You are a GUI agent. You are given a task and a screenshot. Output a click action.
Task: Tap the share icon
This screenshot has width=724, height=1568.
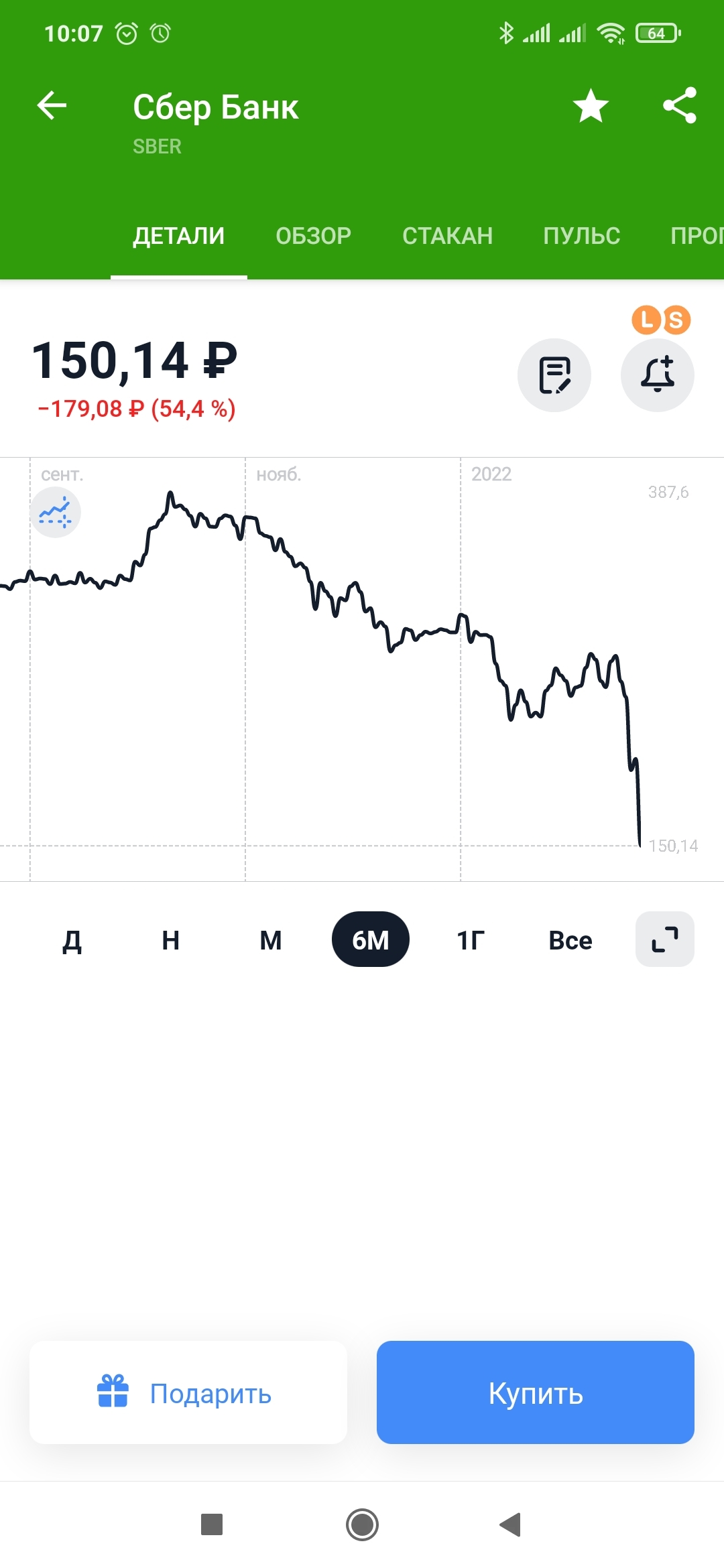(679, 106)
